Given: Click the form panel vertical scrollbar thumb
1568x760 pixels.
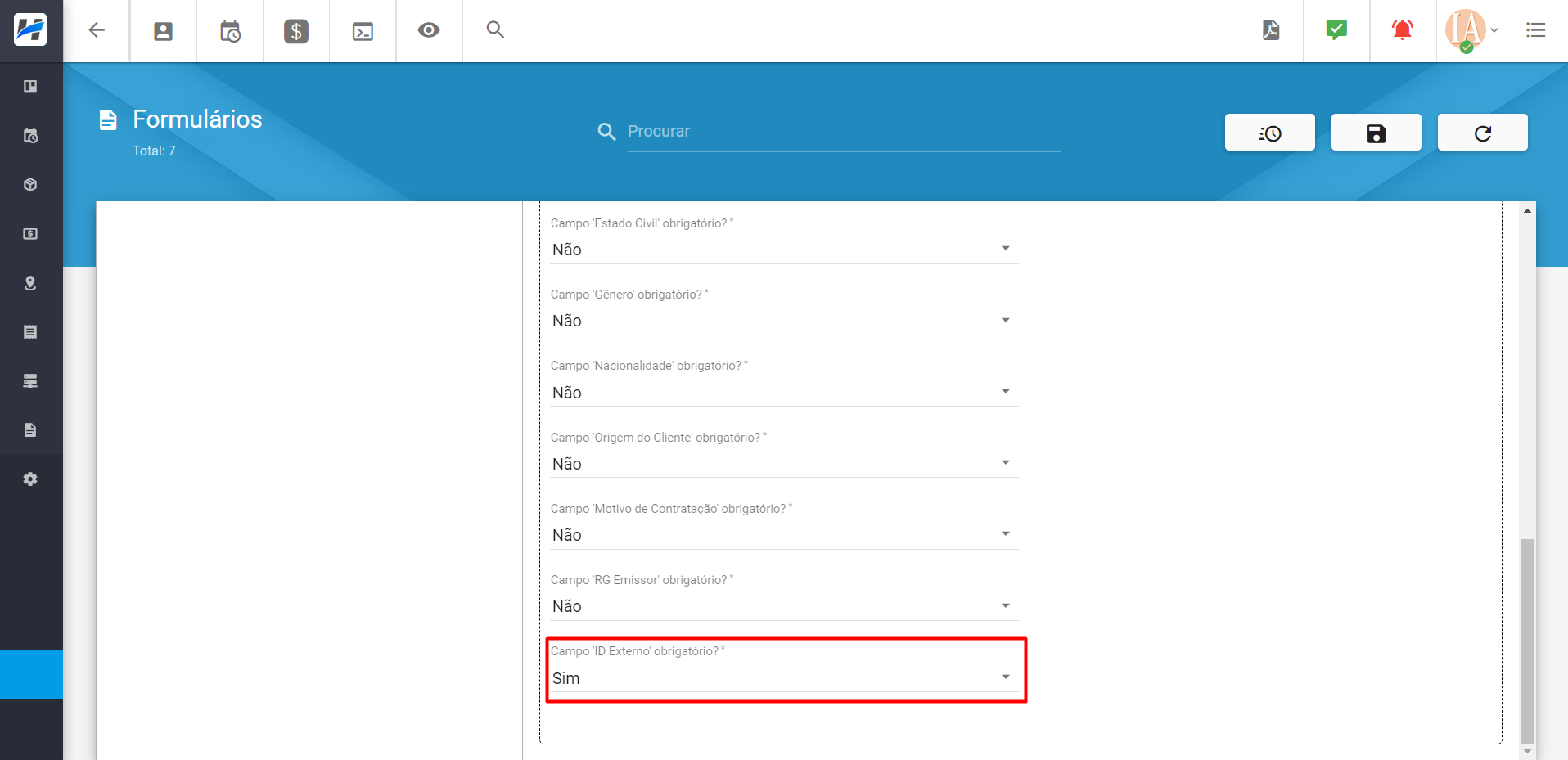Looking at the screenshot, I should click(x=1527, y=640).
